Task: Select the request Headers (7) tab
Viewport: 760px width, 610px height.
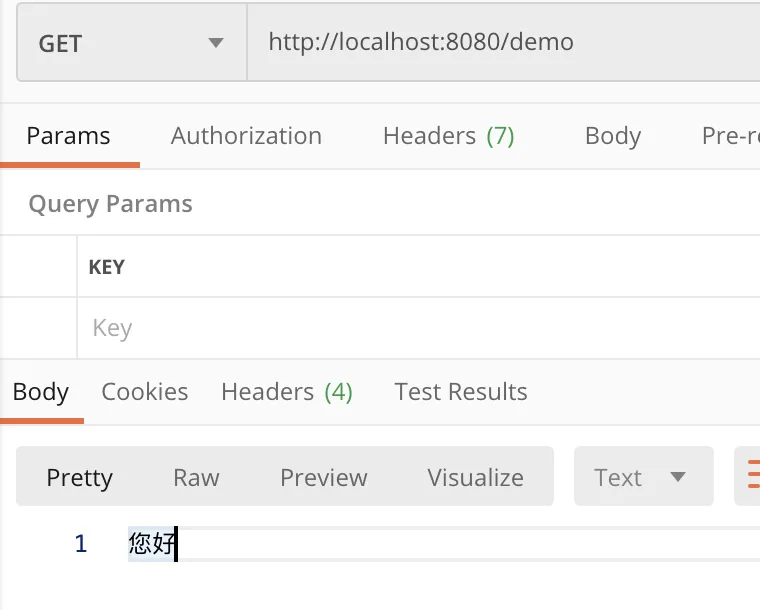Action: 448,136
